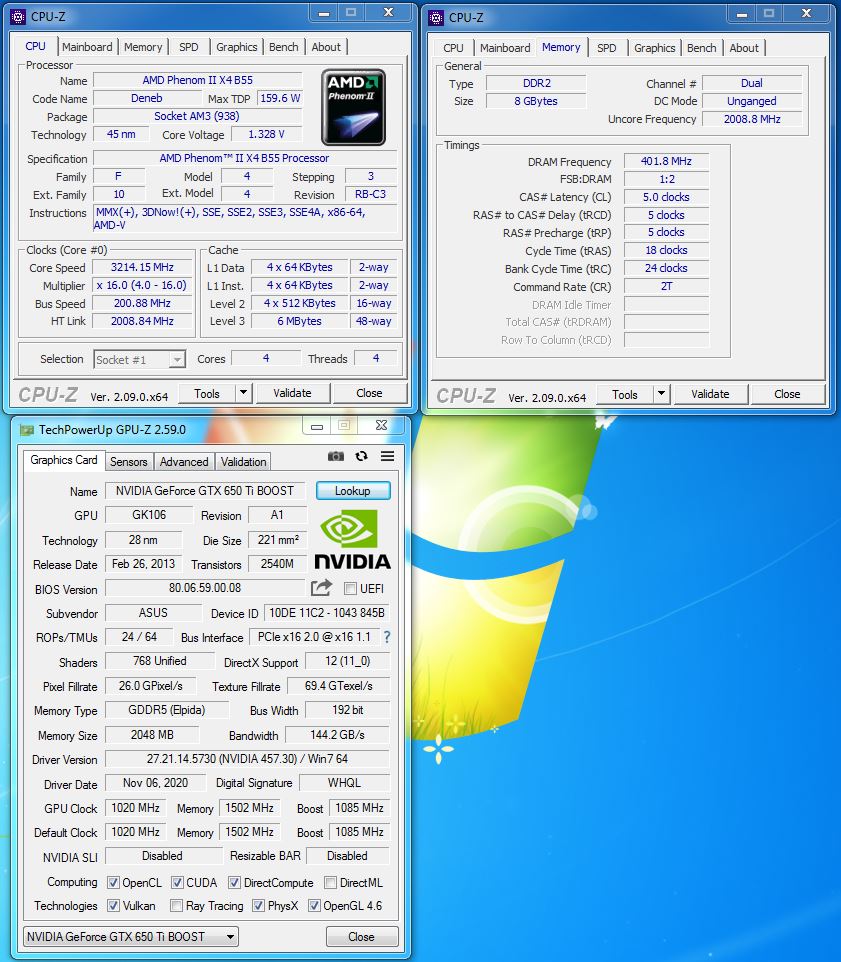Click Tools button in the left CPU-Z window
841x962 pixels.
pyautogui.click(x=207, y=393)
